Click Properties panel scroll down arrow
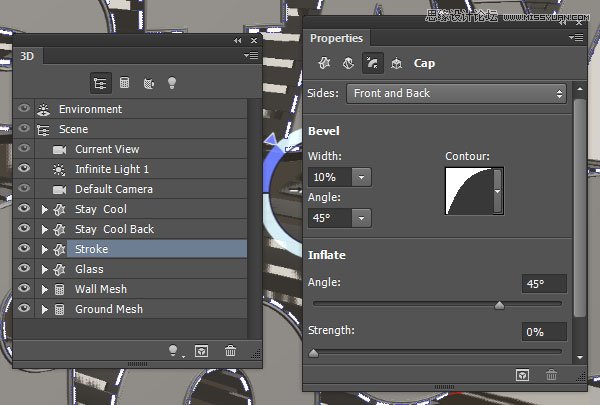Image resolution: width=600 pixels, height=405 pixels. [580, 357]
